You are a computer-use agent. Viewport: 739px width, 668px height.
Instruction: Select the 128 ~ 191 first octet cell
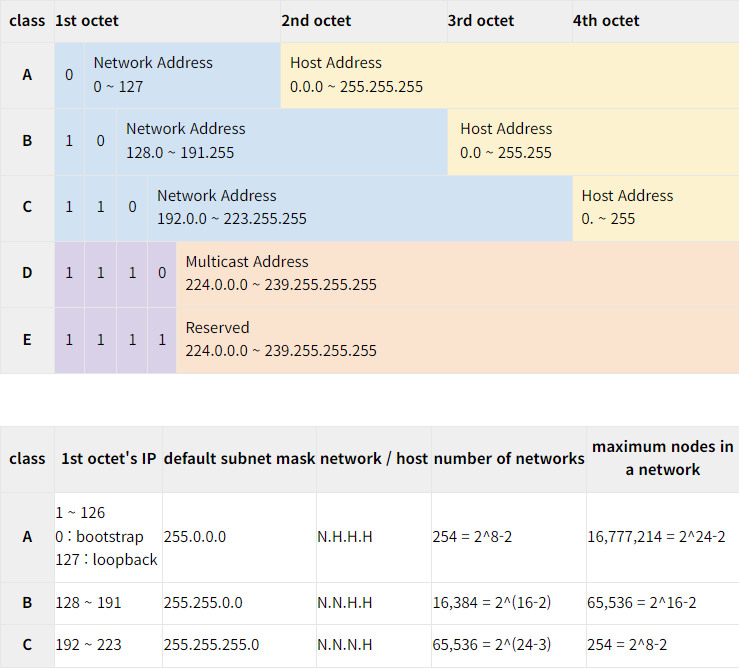click(108, 603)
